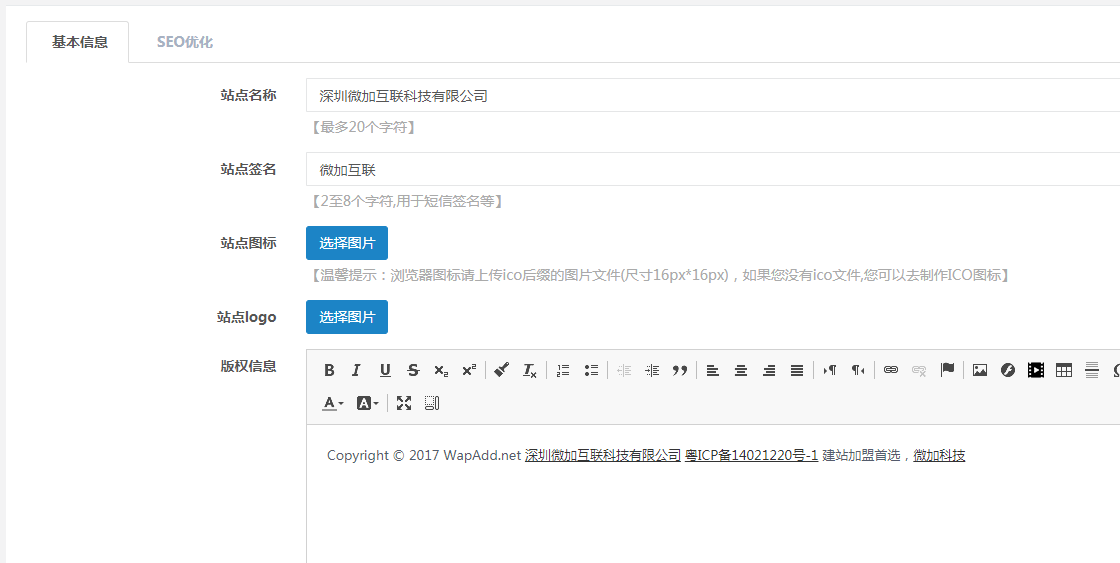Open the text color dropdown
Screen dimensions: 1120x563
[333, 403]
